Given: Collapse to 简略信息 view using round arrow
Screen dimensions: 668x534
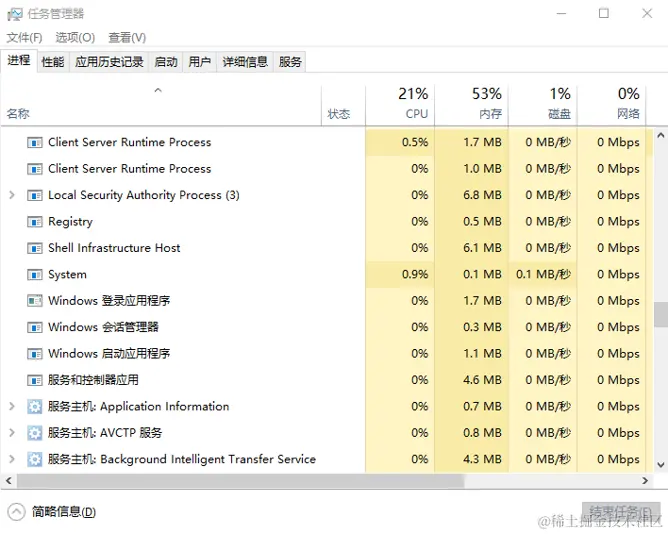Looking at the screenshot, I should coord(17,512).
